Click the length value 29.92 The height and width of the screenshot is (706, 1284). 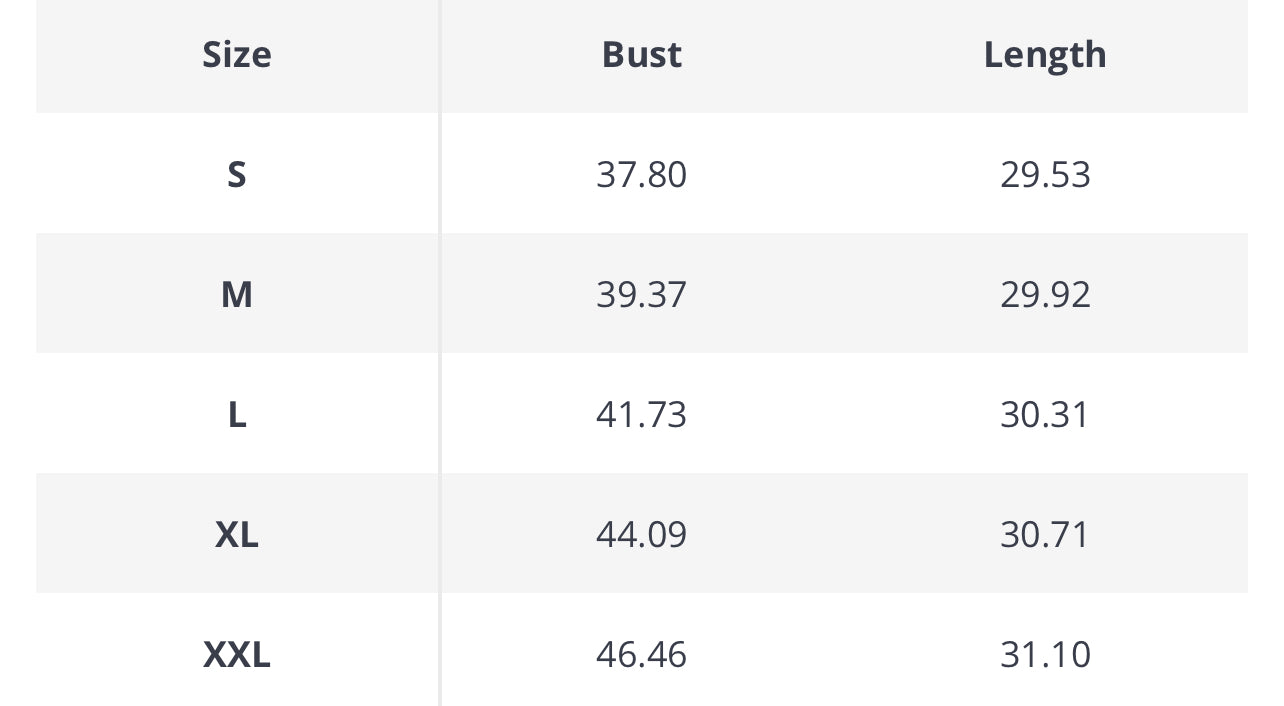pos(1044,294)
